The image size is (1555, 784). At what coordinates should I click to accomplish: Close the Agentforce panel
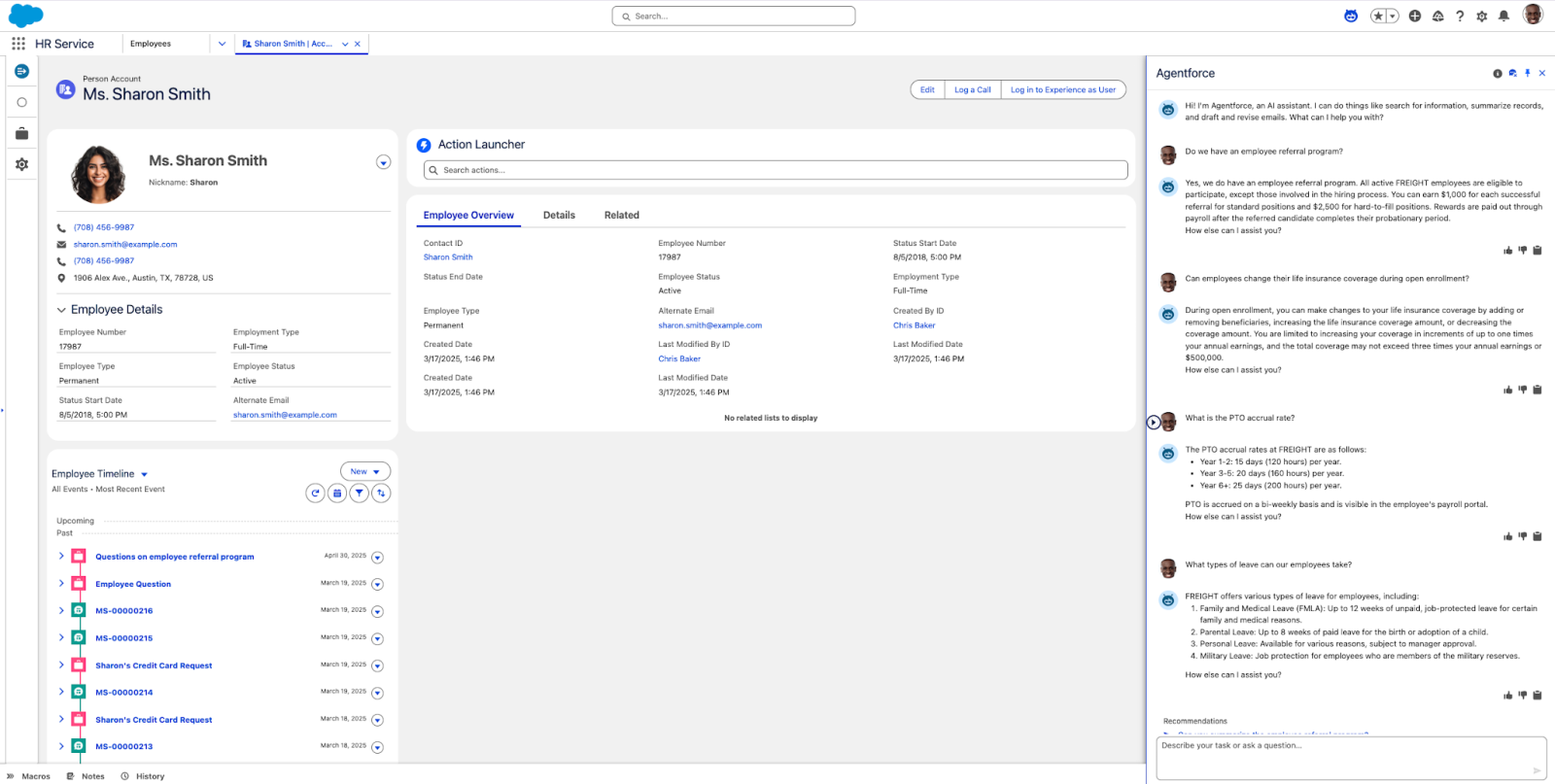pyautogui.click(x=1542, y=73)
